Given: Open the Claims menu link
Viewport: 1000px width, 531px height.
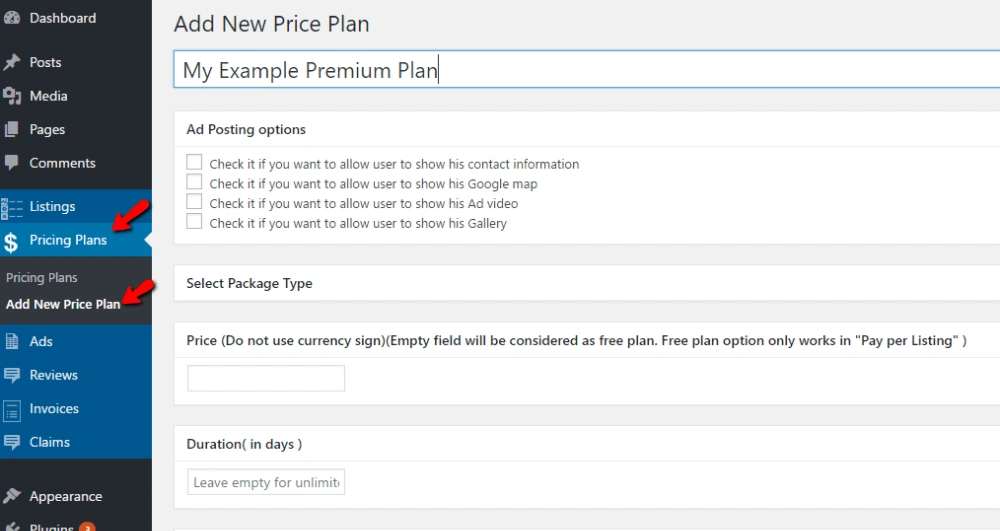Looking at the screenshot, I should (x=49, y=442).
